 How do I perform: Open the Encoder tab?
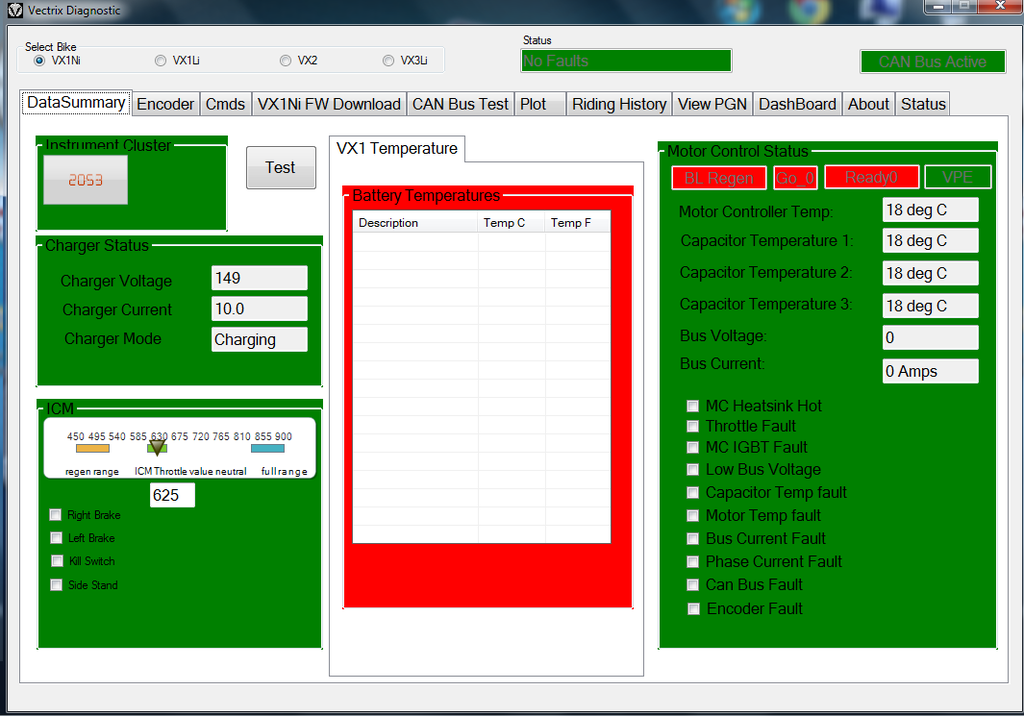pos(165,105)
